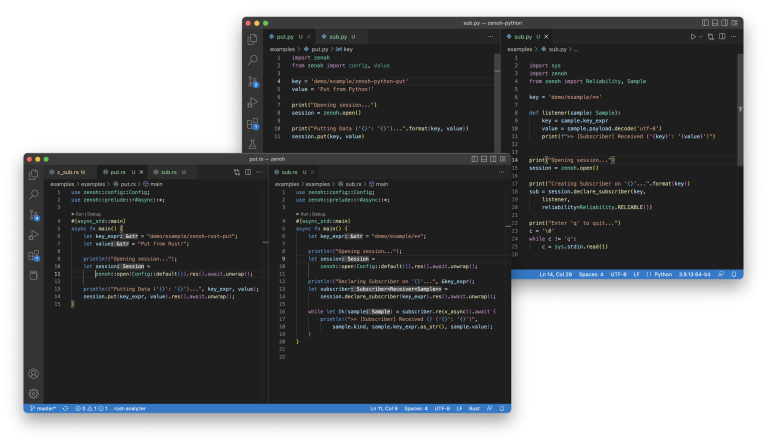Open Source Control in the zenoh-python window
Image resolution: width=768 pixels, height=444 pixels.
coord(253,81)
